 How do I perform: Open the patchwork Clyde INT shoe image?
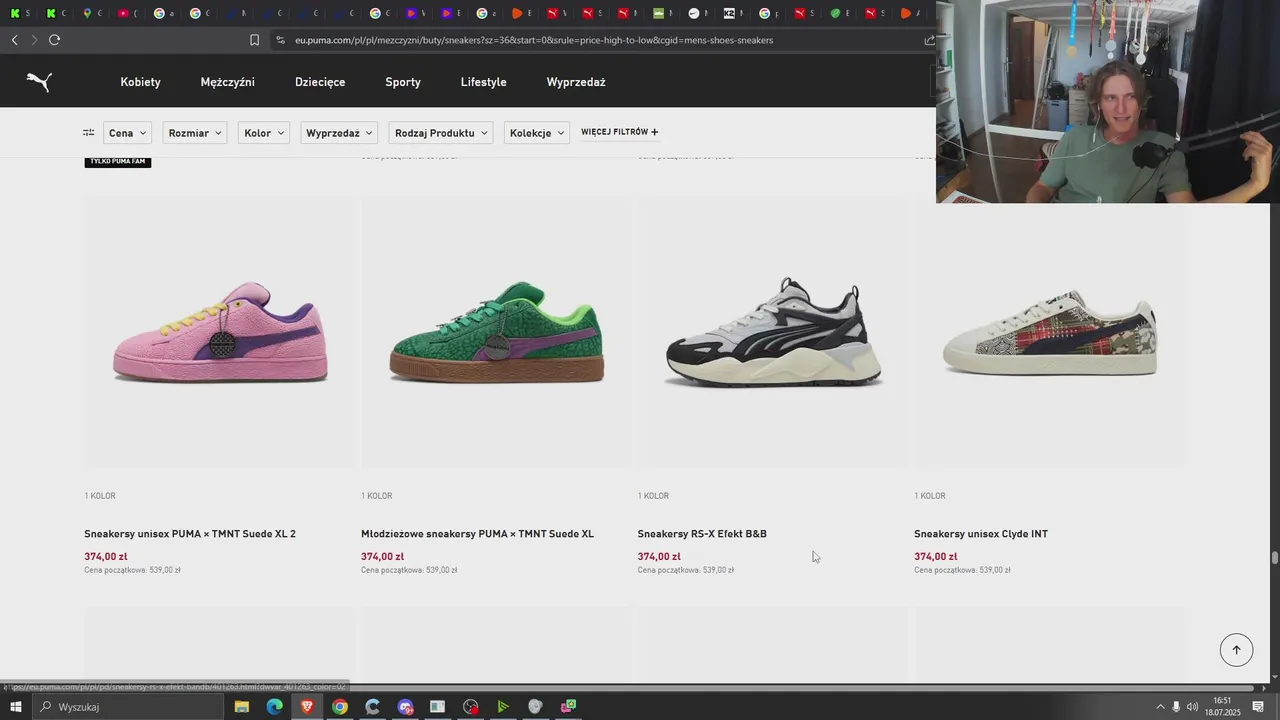pos(1050,333)
